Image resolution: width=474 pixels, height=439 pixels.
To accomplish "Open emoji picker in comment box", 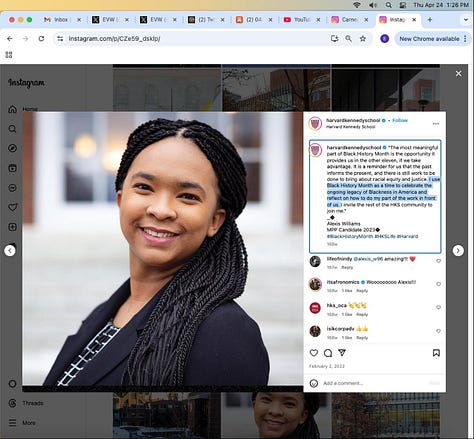I will (x=314, y=383).
